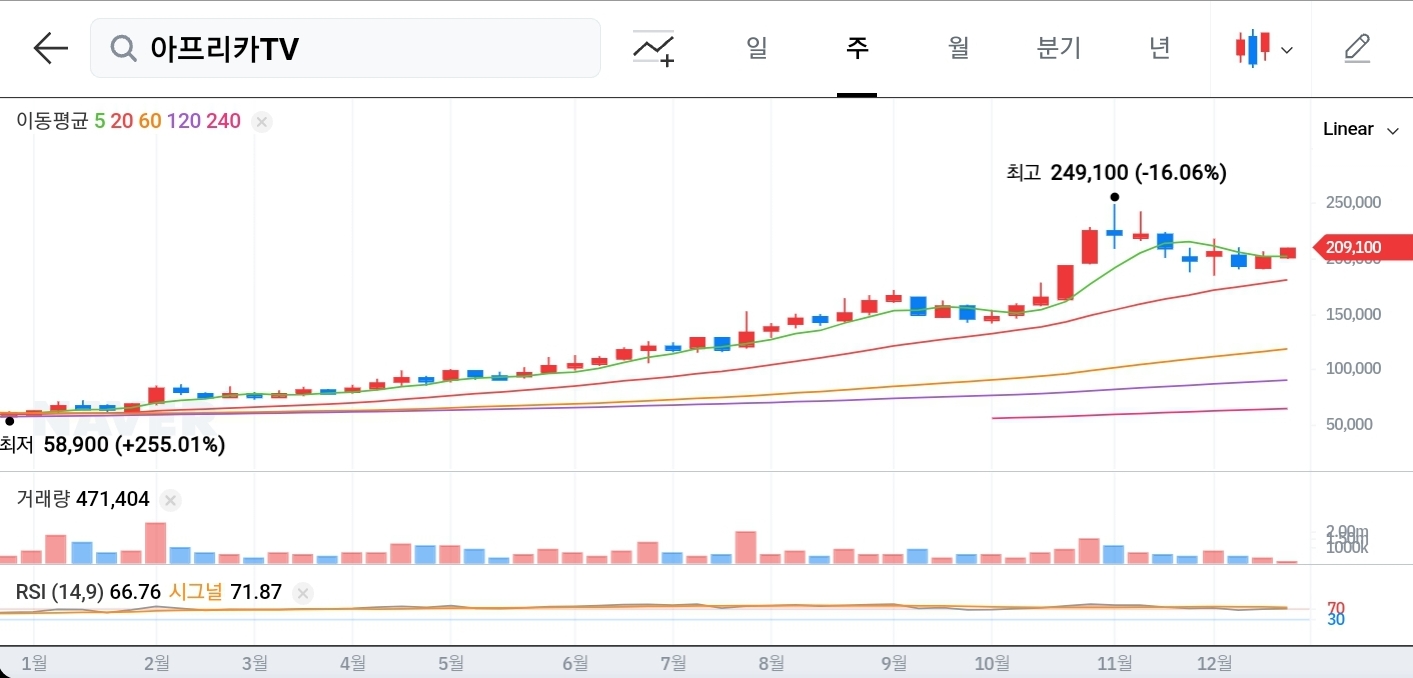
Task: Open the pencil drawing tool
Action: pos(1357,48)
